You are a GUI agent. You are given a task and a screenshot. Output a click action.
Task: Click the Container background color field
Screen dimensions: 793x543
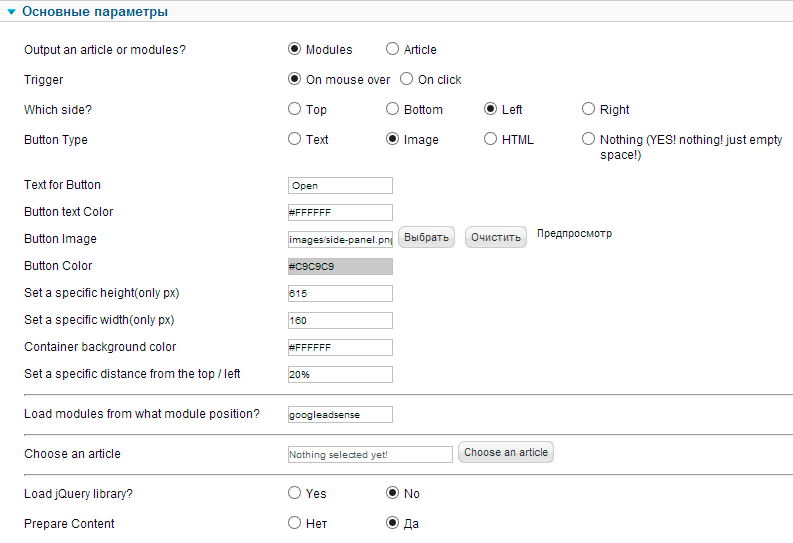[x=340, y=347]
